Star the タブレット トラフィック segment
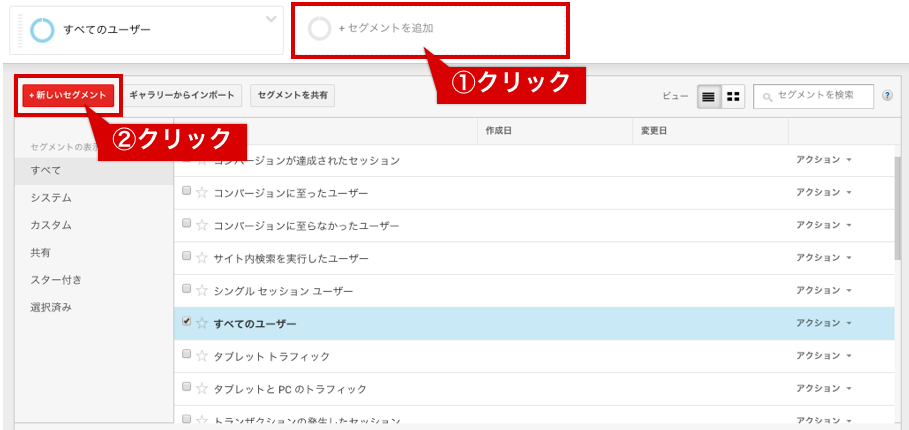The height and width of the screenshot is (430, 909). (201, 356)
